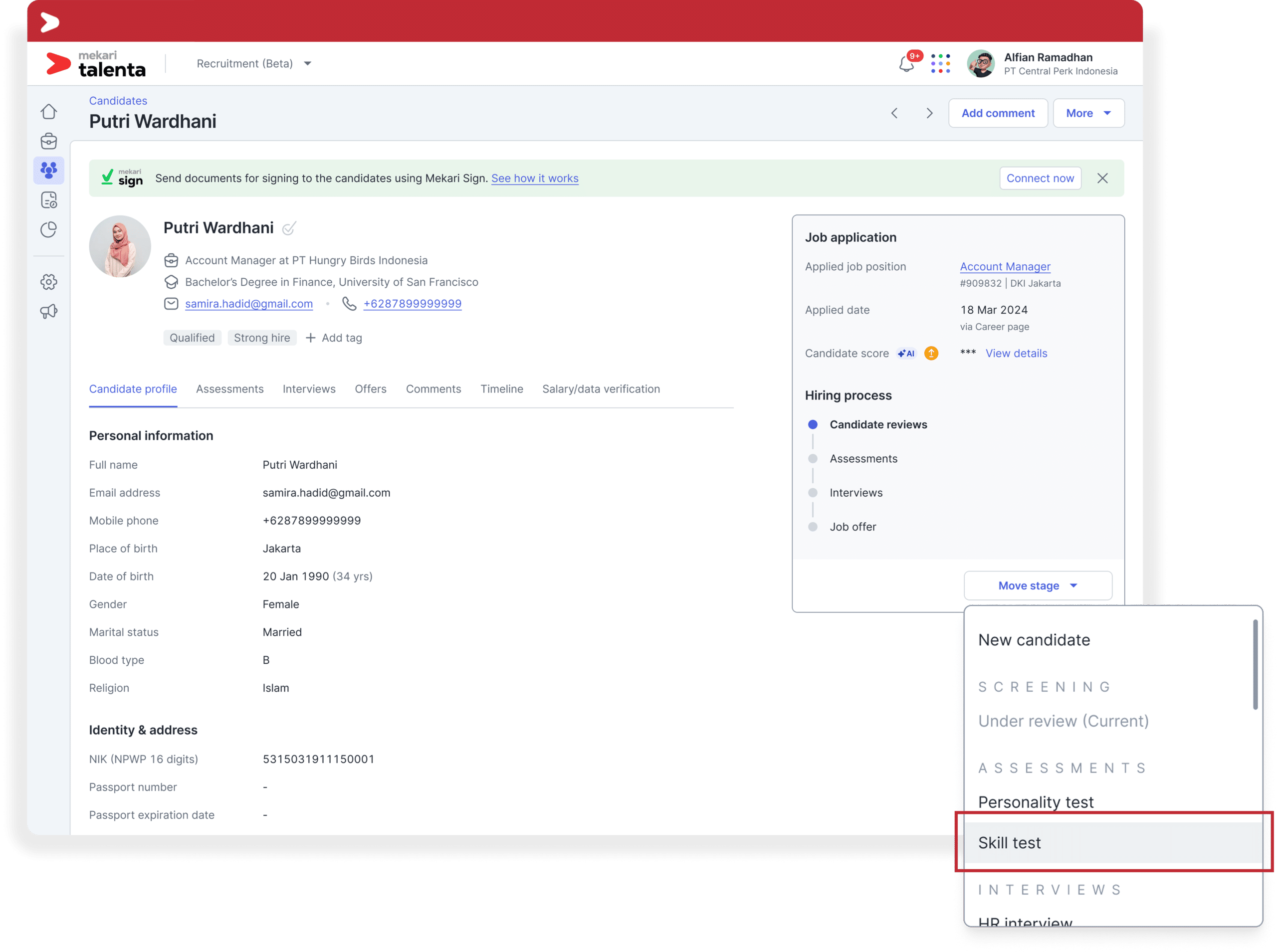This screenshot has height=952, width=1277.
Task: Click the Add comment button
Action: 998,114
